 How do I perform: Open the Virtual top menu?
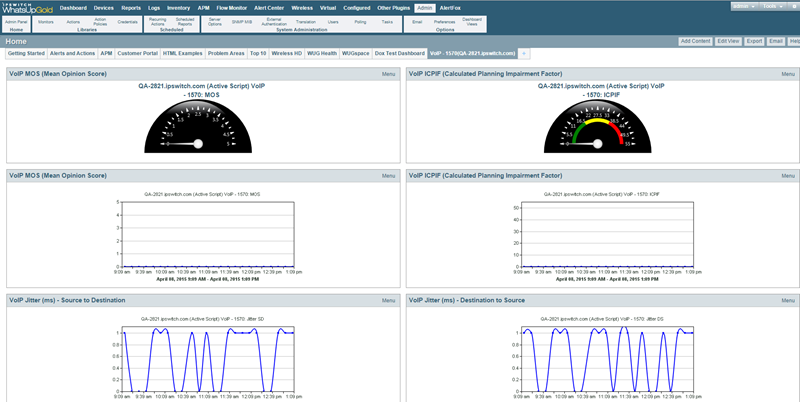[x=328, y=8]
